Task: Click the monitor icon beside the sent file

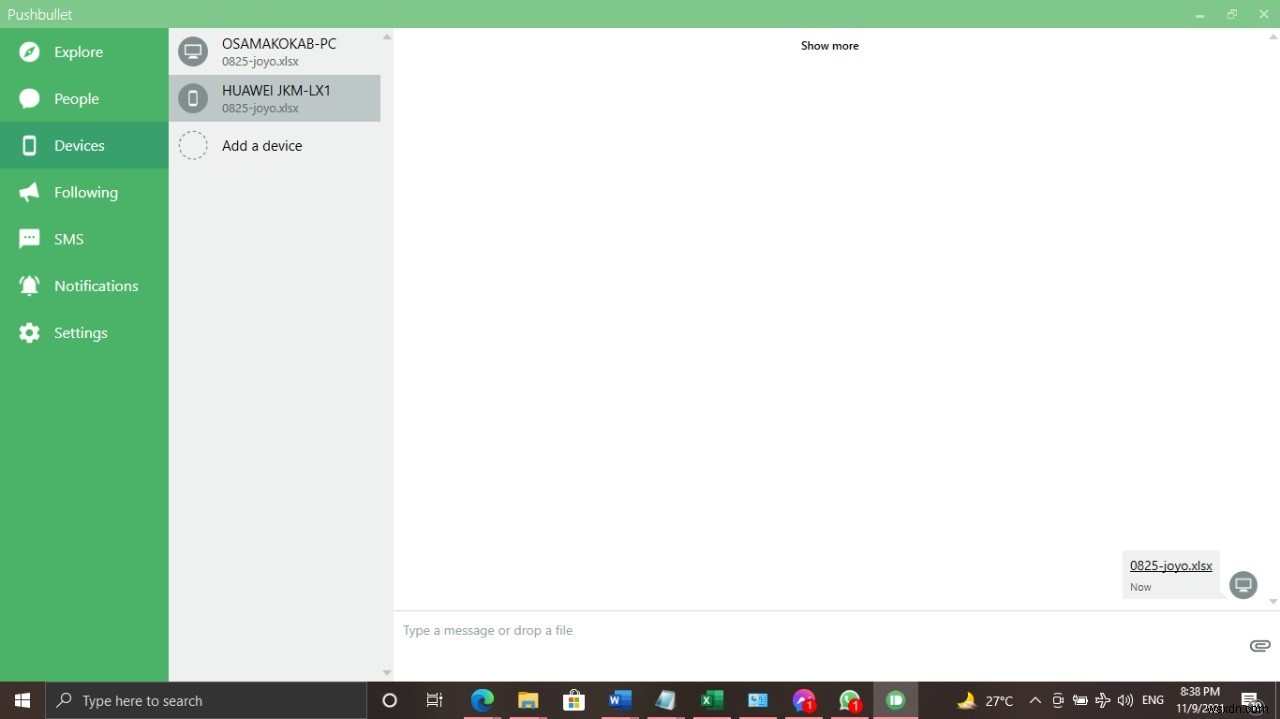Action: click(1243, 585)
